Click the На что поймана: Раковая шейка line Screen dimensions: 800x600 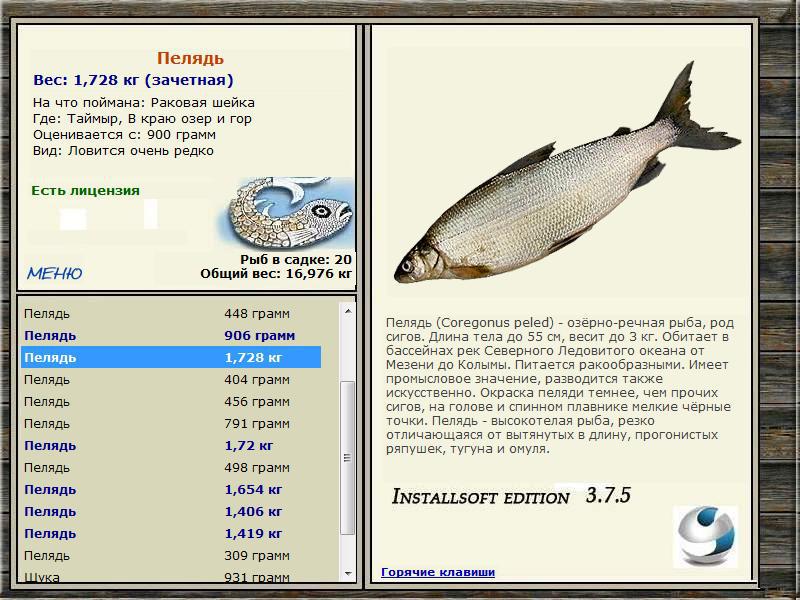143,103
